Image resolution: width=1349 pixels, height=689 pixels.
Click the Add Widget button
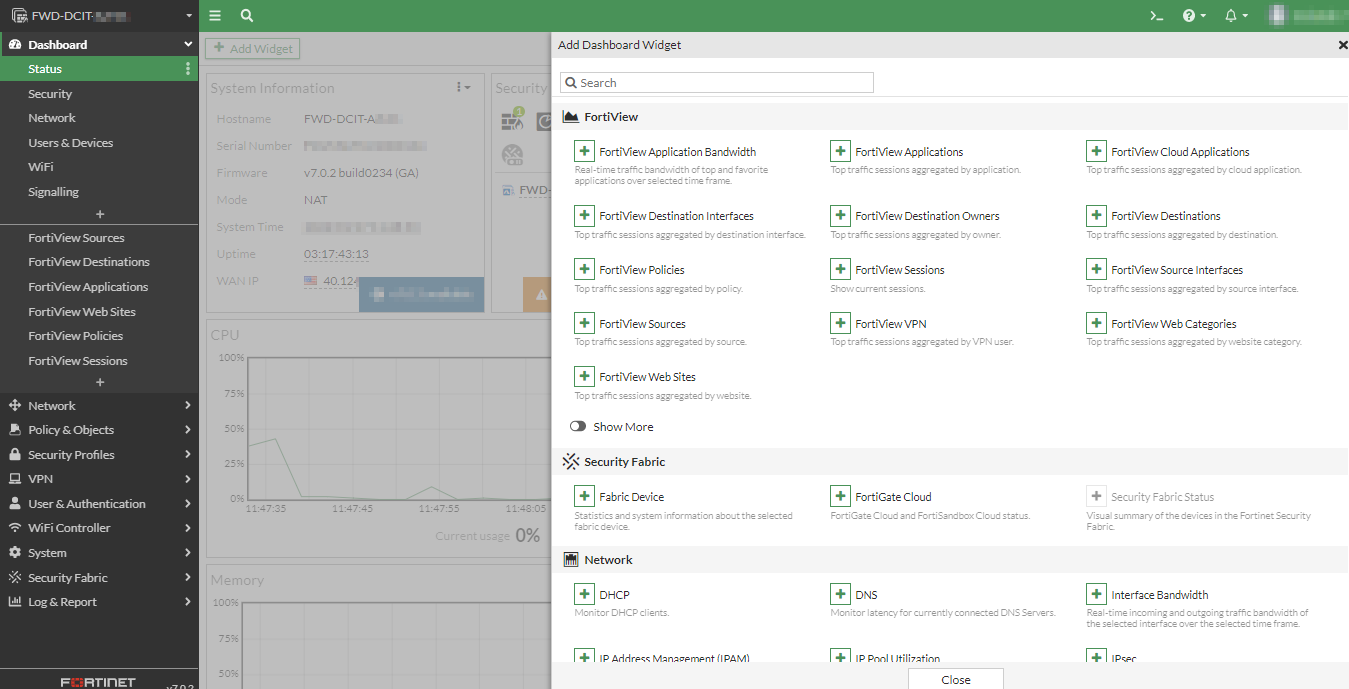click(252, 48)
